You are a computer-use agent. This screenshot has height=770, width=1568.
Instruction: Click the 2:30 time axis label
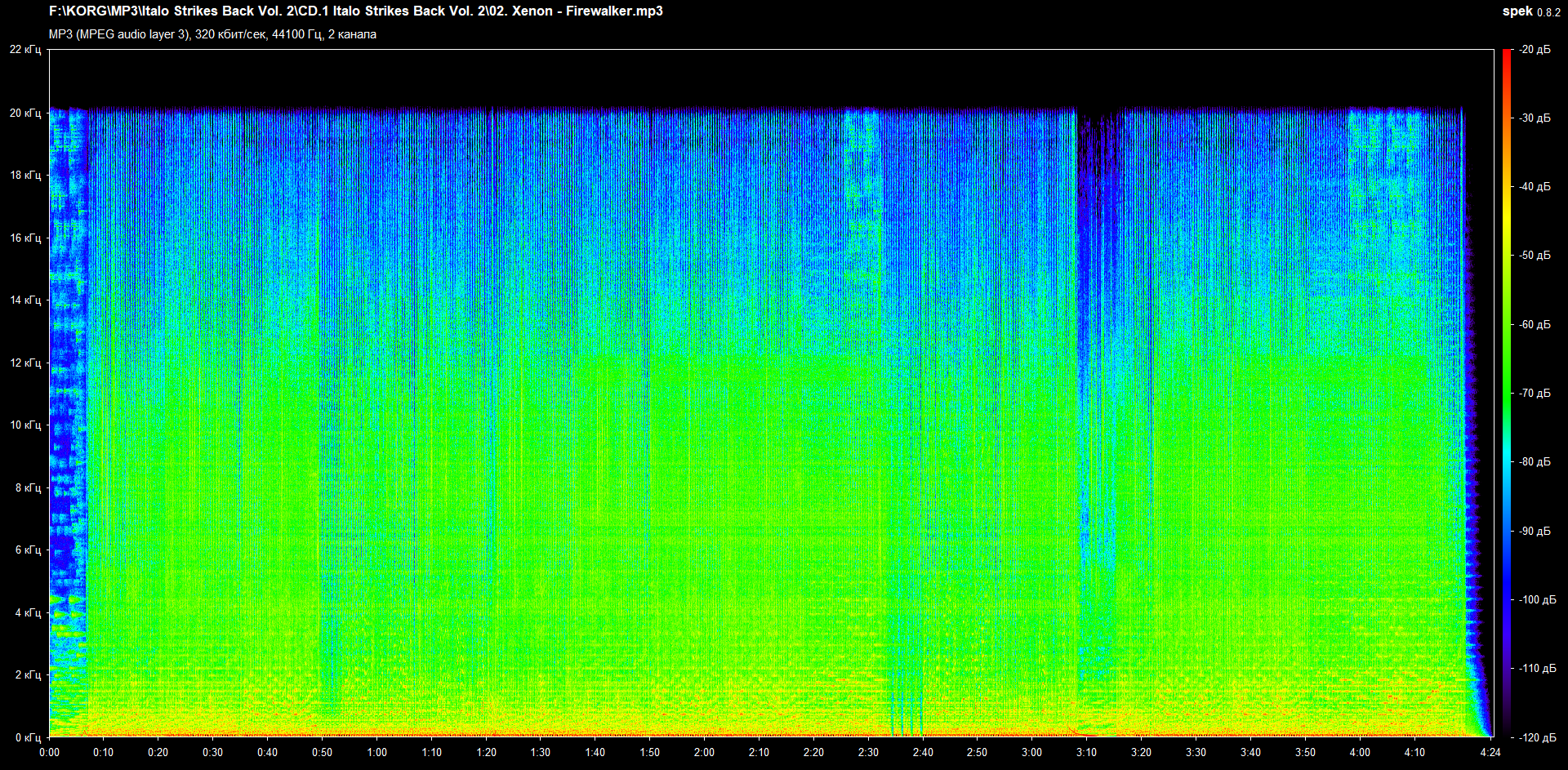click(x=868, y=752)
